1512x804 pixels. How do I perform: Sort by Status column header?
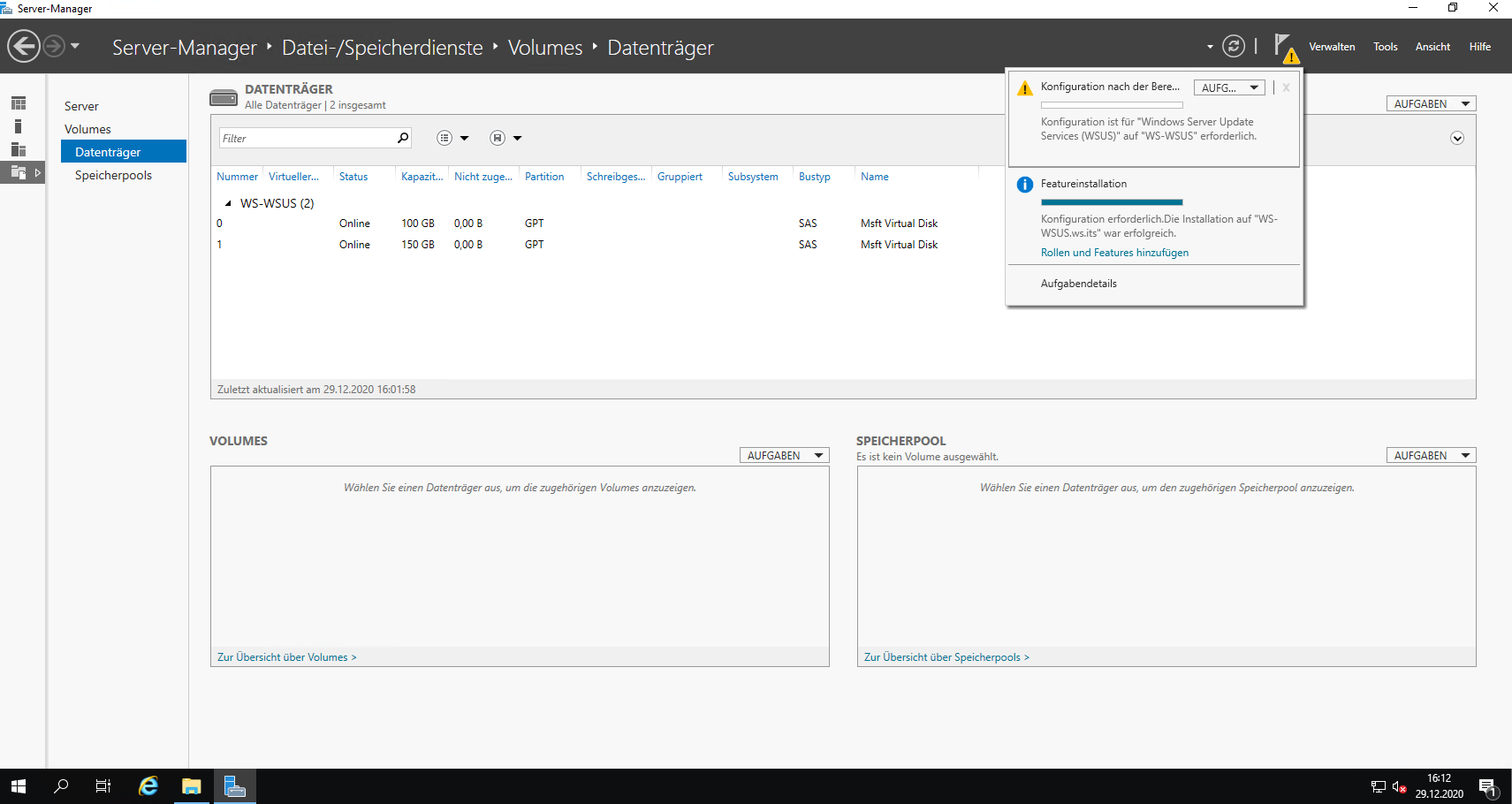pos(353,177)
